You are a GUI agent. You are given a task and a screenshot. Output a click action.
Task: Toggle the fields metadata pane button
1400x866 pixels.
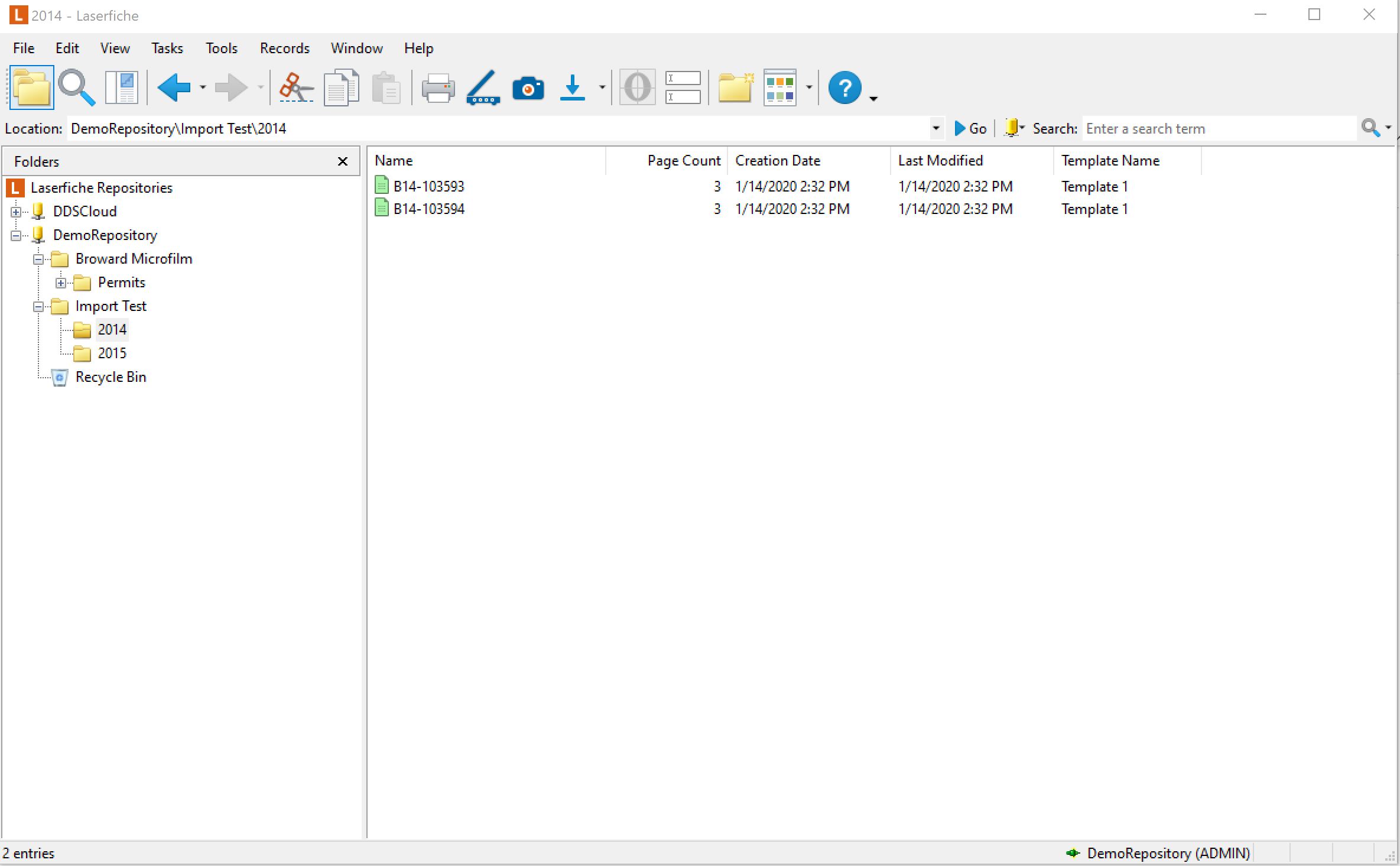tap(683, 88)
